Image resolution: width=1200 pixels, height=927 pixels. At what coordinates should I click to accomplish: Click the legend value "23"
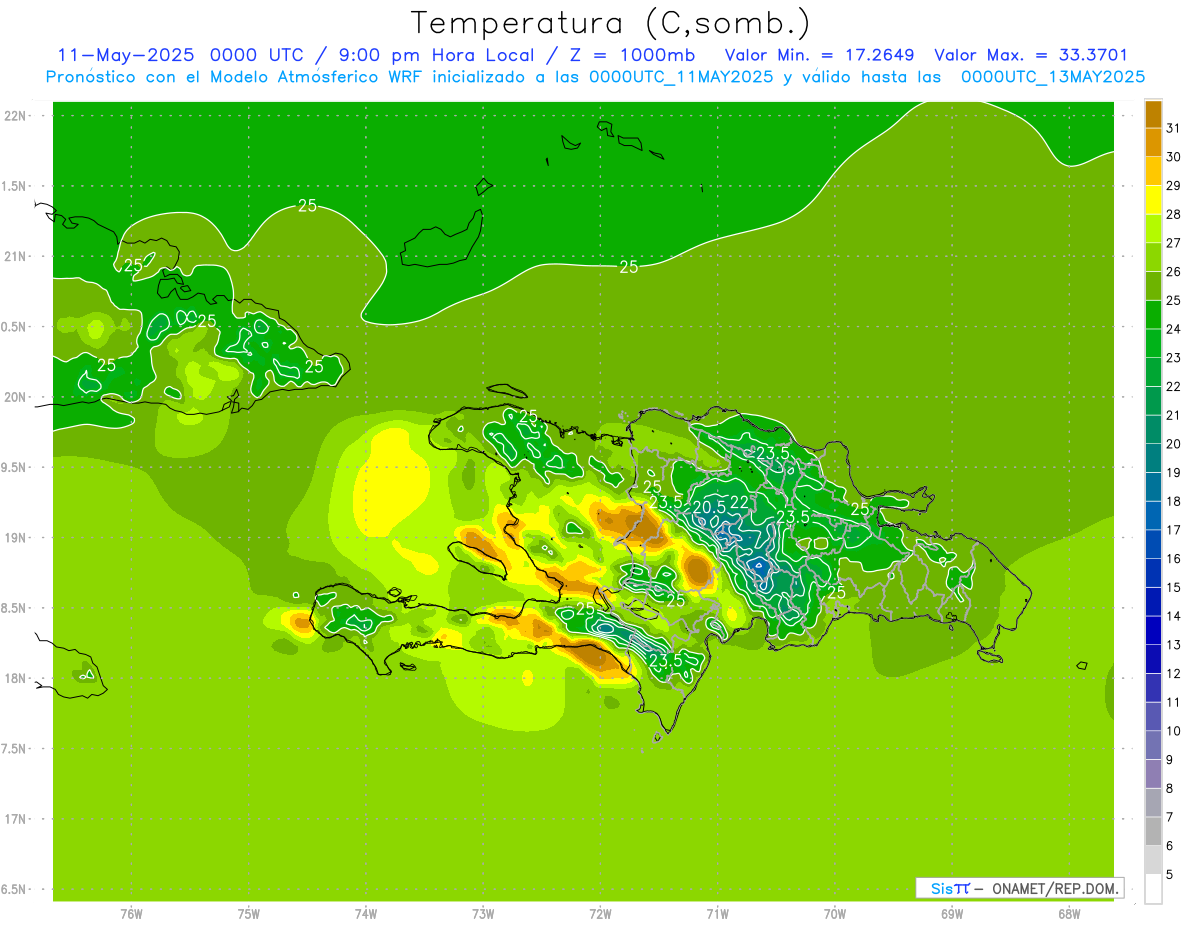coord(1174,357)
